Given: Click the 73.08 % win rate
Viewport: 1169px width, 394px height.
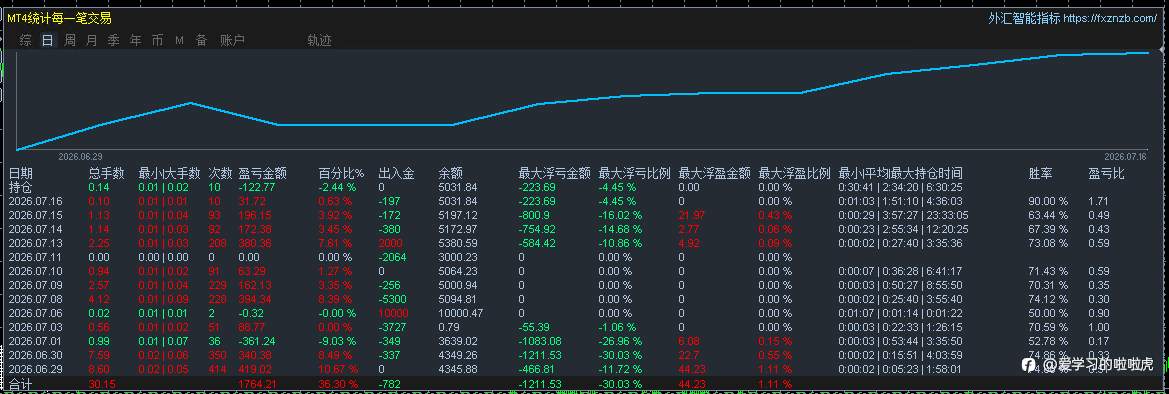Looking at the screenshot, I should [1048, 243].
